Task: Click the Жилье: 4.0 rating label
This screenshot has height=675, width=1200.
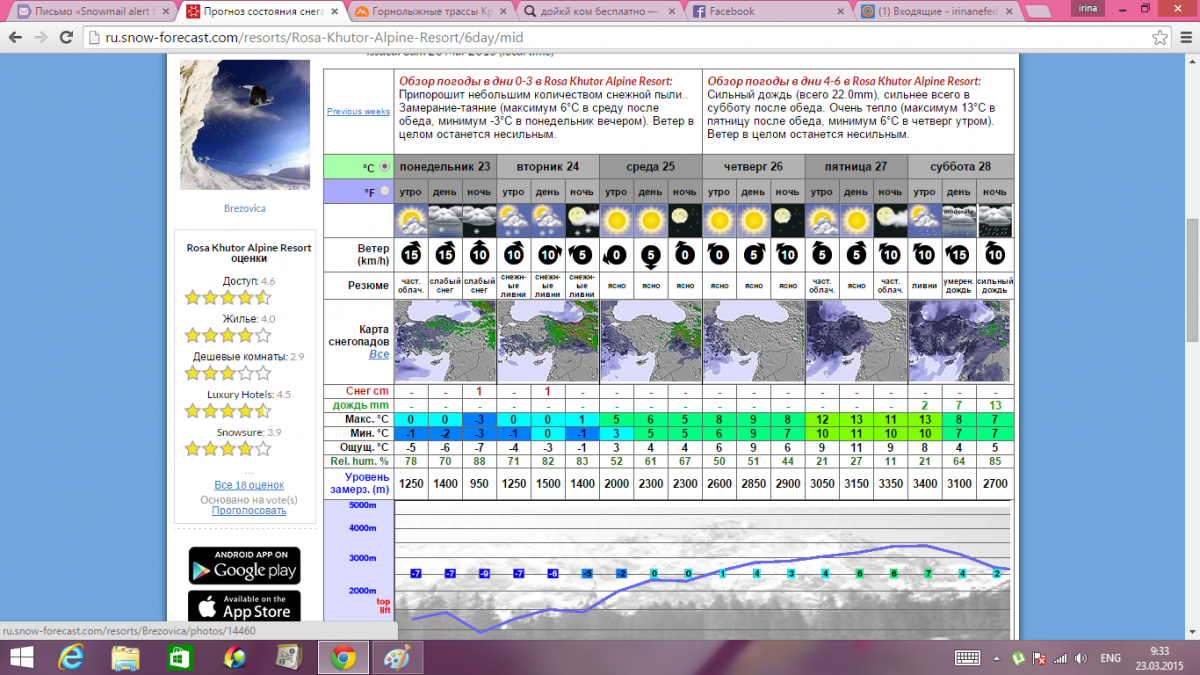Action: [249, 319]
